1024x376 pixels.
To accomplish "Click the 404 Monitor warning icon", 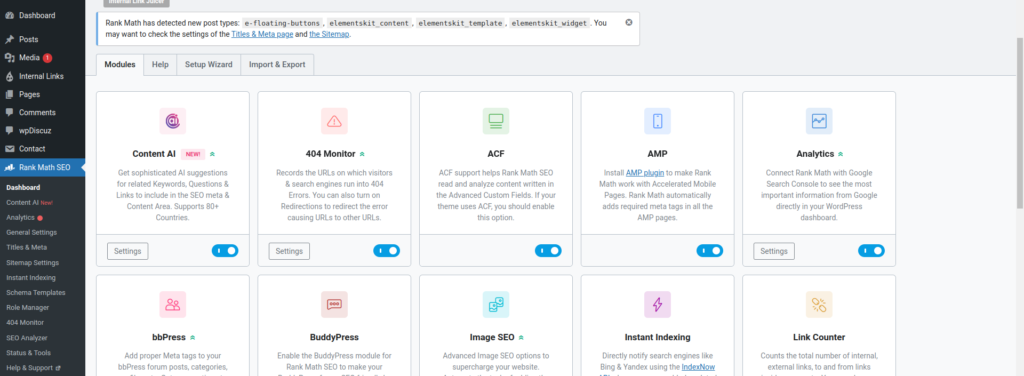I will (x=334, y=121).
